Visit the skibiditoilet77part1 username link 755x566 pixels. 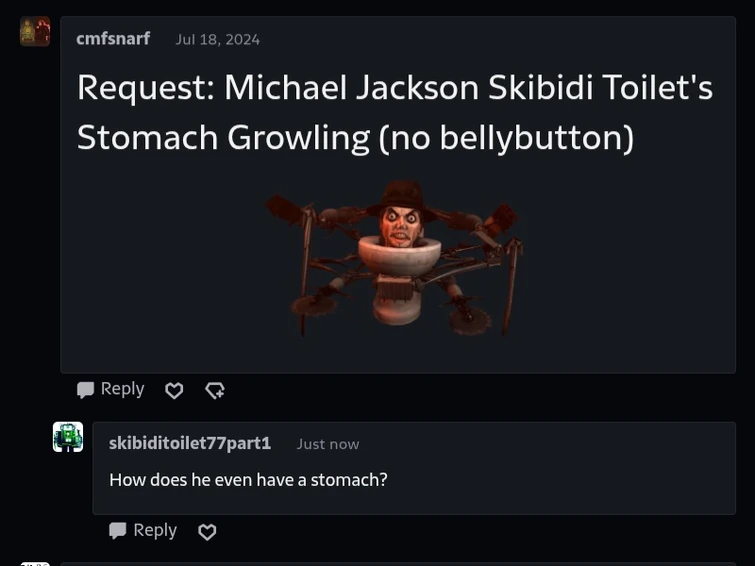pos(190,443)
